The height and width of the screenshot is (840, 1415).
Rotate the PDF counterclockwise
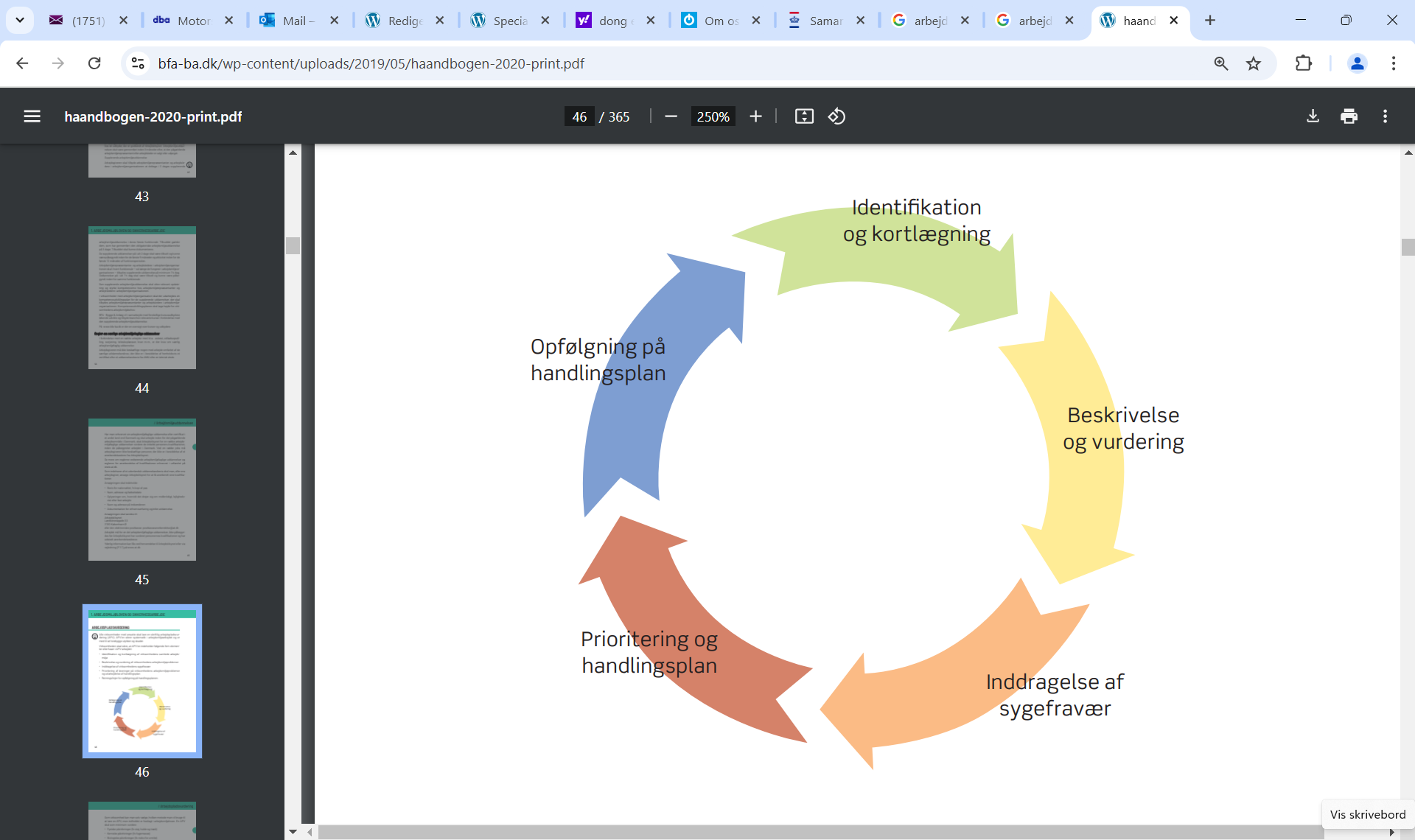coord(836,116)
